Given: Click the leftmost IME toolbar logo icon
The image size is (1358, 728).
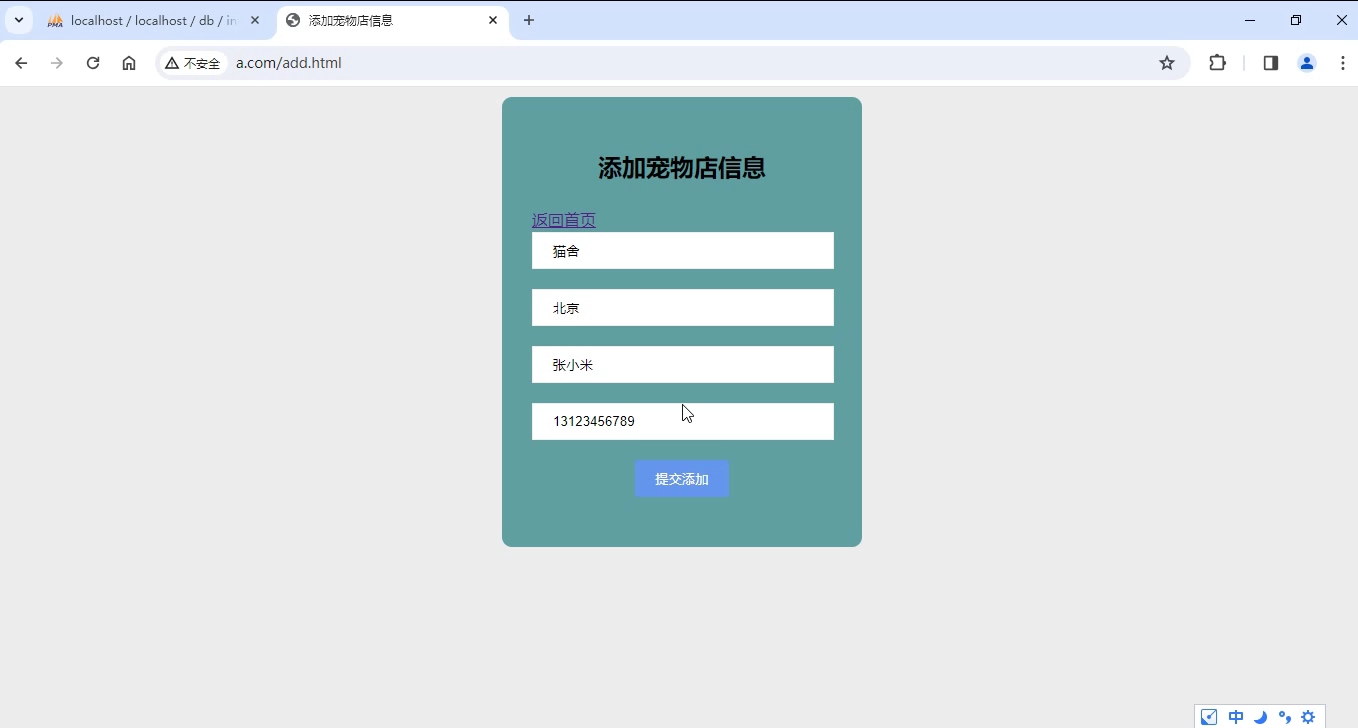Looking at the screenshot, I should point(1209,717).
